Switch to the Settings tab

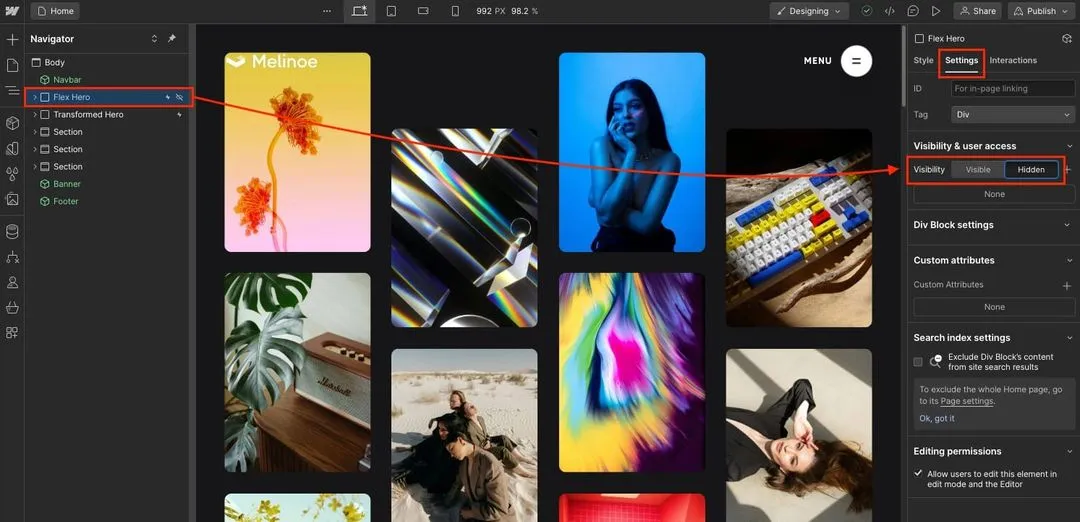[962, 61]
